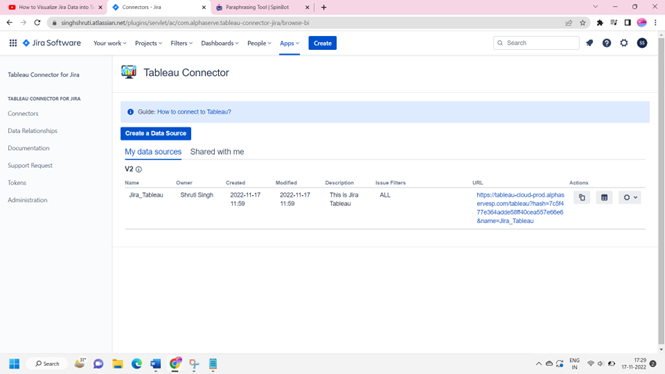Click Create a Data Source button

point(156,134)
